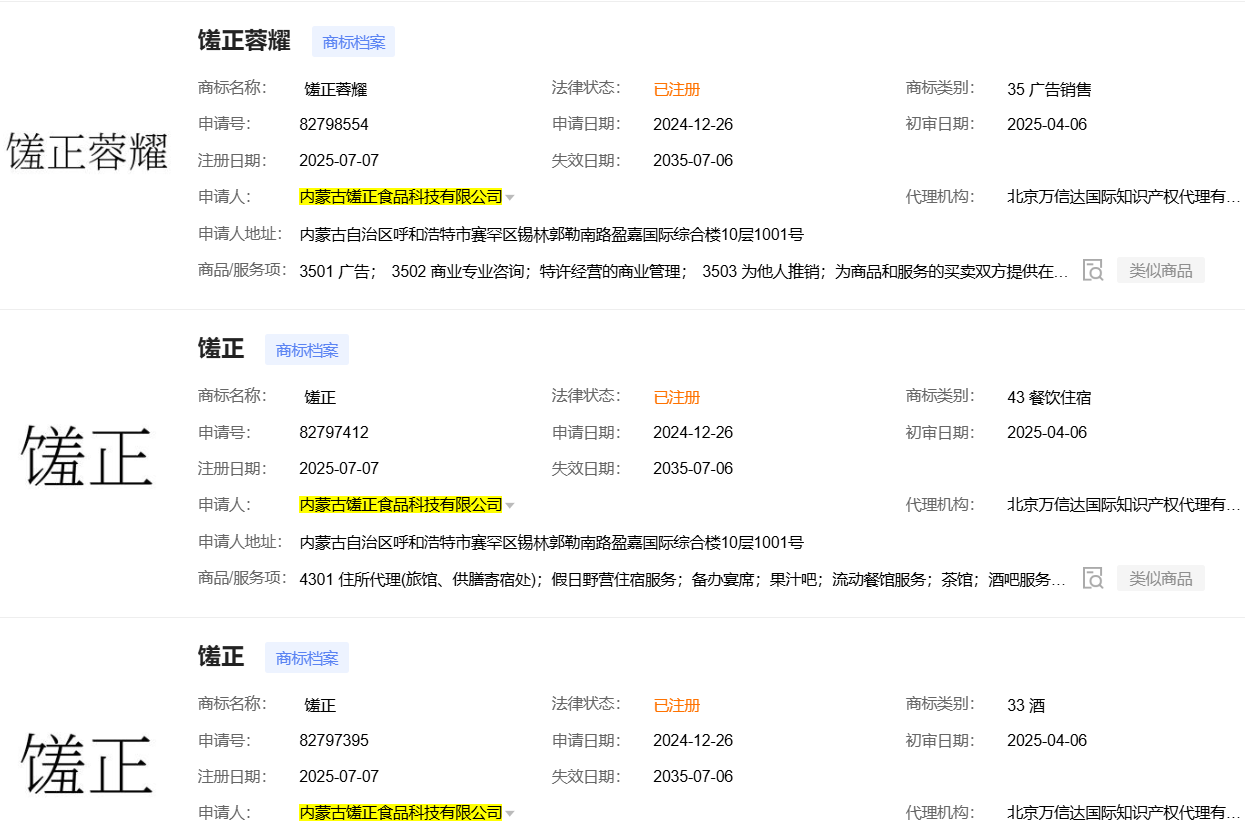Open 商标档案 tag for class 33 trademark
This screenshot has height=839, width=1245.
307,658
